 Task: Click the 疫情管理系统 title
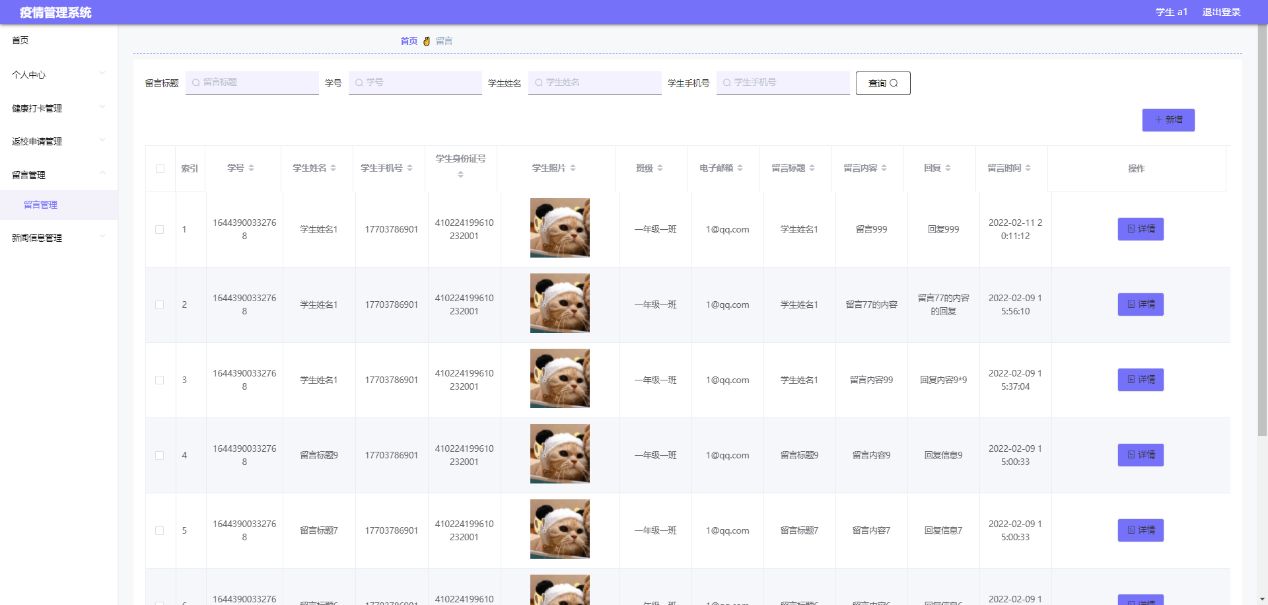(x=56, y=12)
